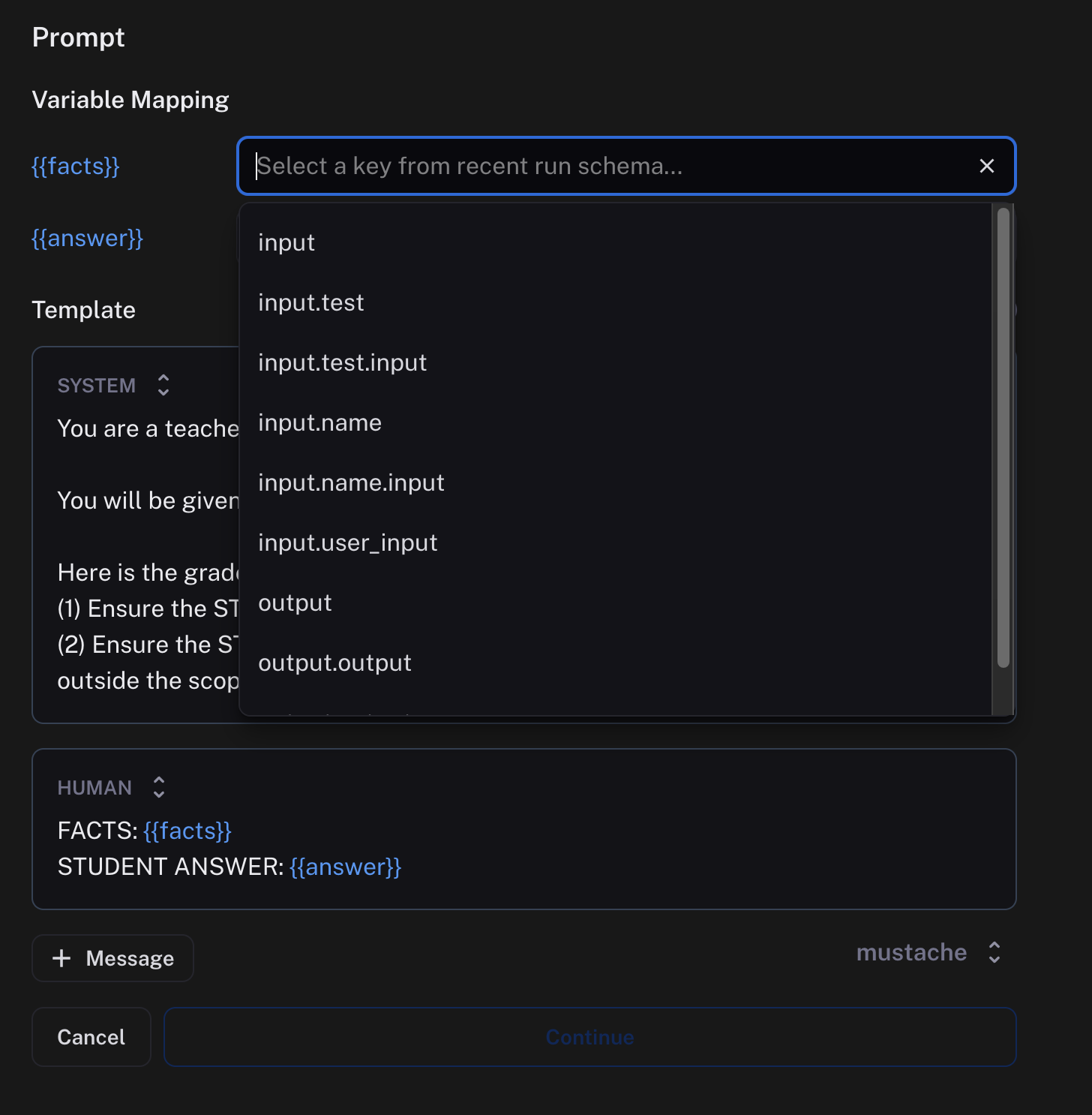Click the Continue button
This screenshot has width=1092, height=1115.
click(589, 1037)
